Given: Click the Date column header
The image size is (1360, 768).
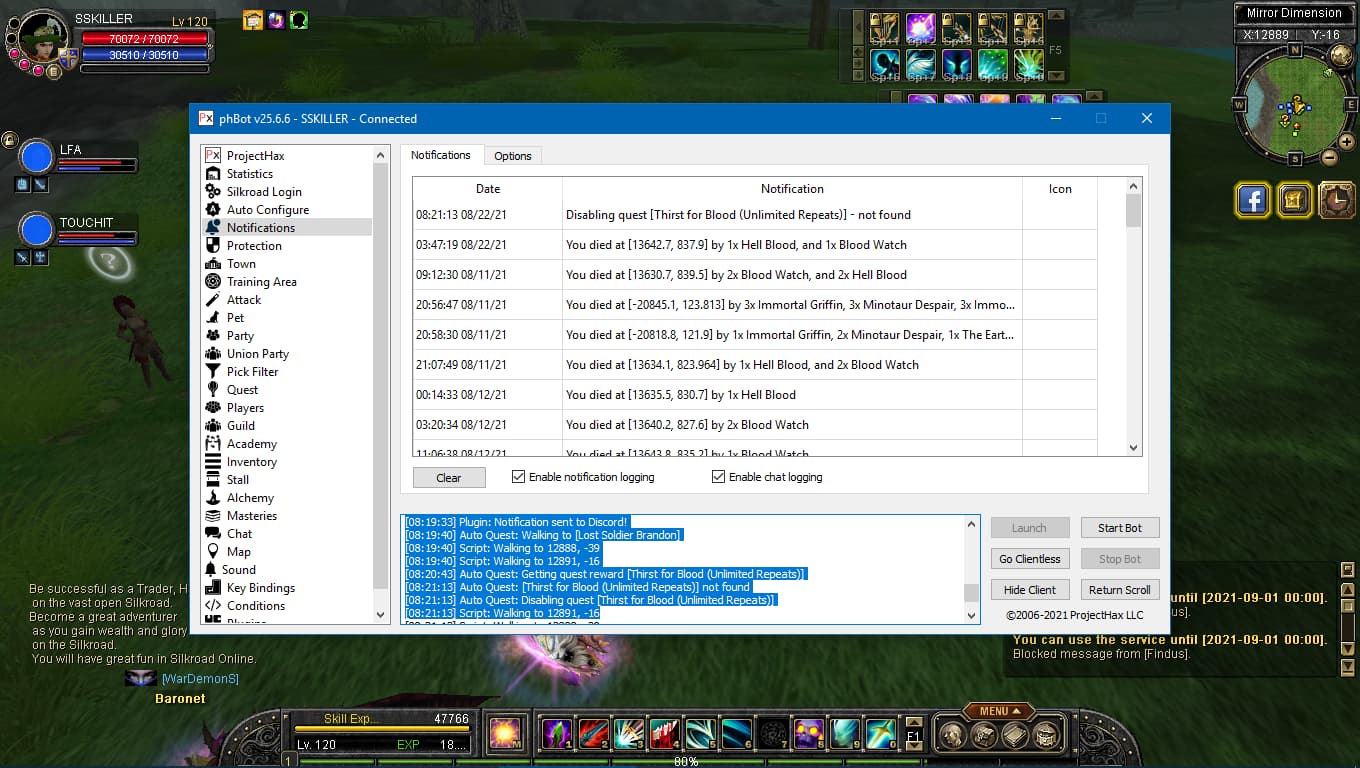Looking at the screenshot, I should tap(487, 189).
